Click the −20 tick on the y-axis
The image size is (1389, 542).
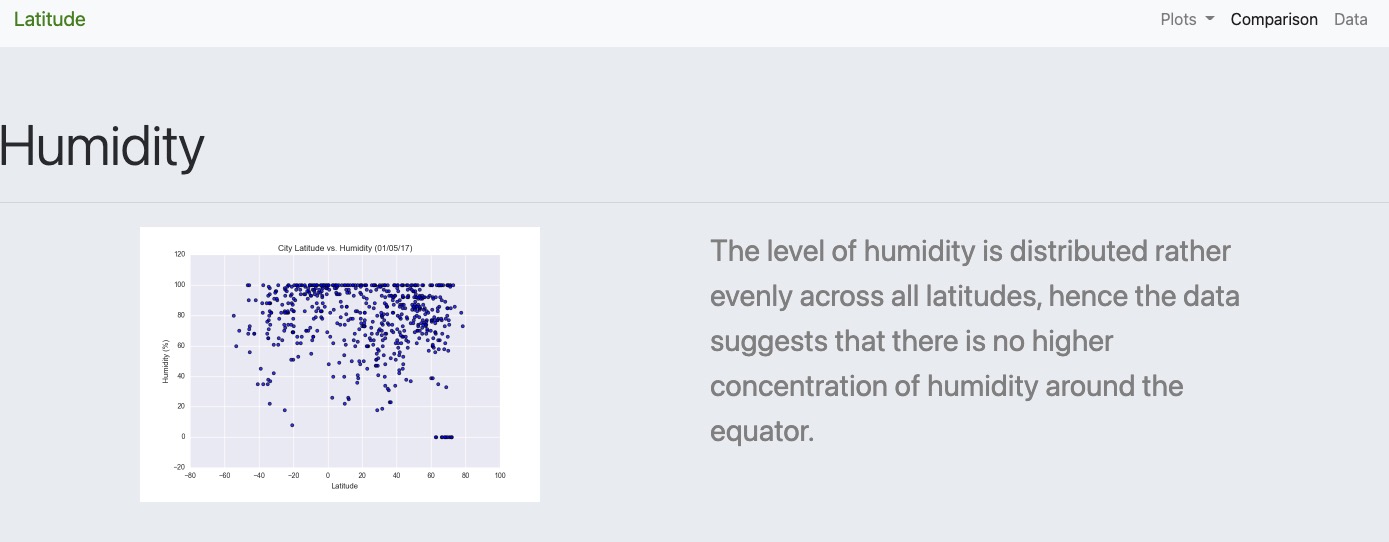coord(180,467)
